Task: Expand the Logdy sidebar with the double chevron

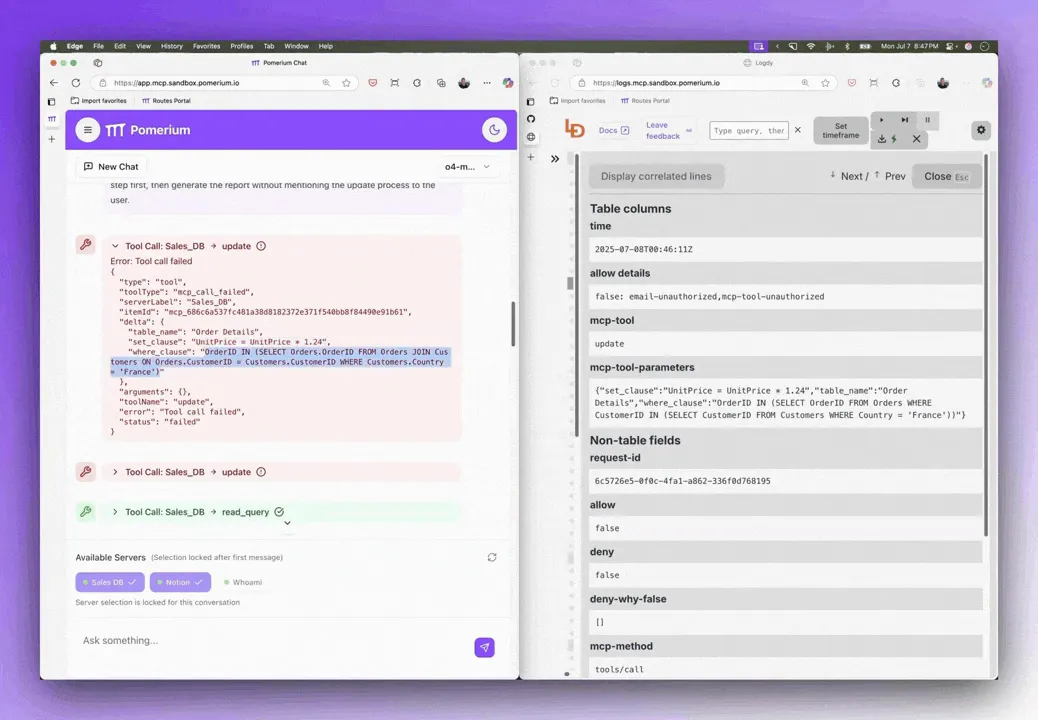Action: tap(555, 159)
